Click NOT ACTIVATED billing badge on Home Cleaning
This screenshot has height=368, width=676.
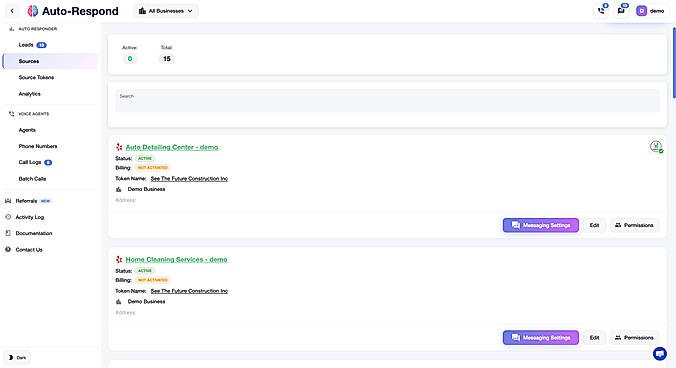153,280
